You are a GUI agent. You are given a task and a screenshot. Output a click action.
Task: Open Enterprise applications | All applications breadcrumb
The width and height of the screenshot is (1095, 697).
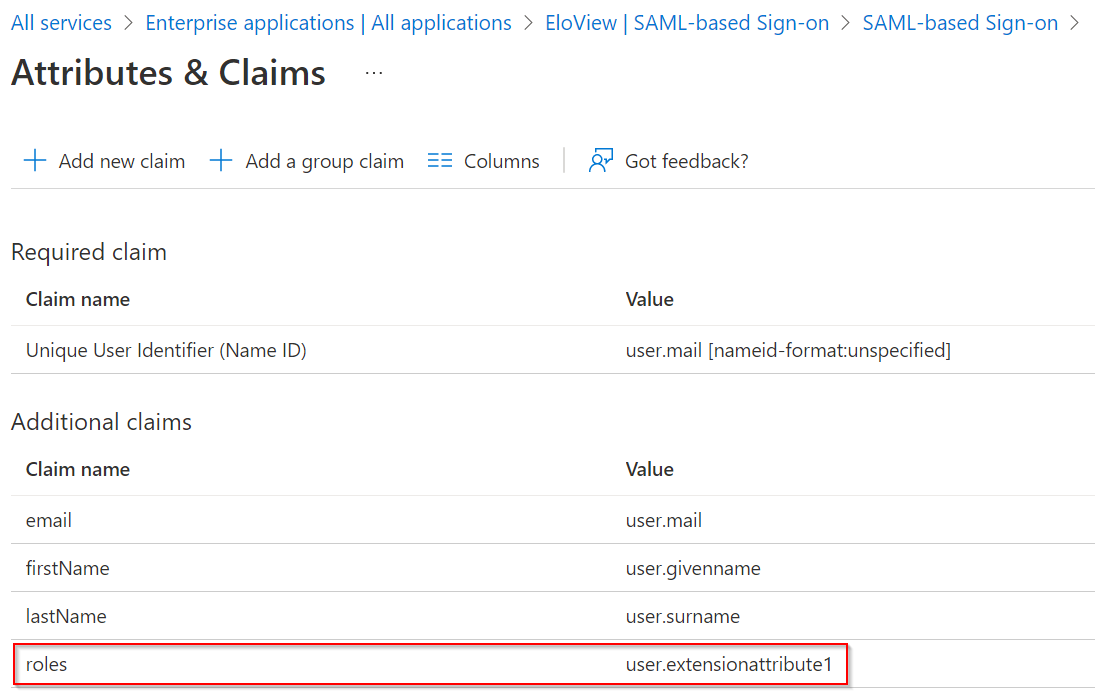pyautogui.click(x=328, y=23)
